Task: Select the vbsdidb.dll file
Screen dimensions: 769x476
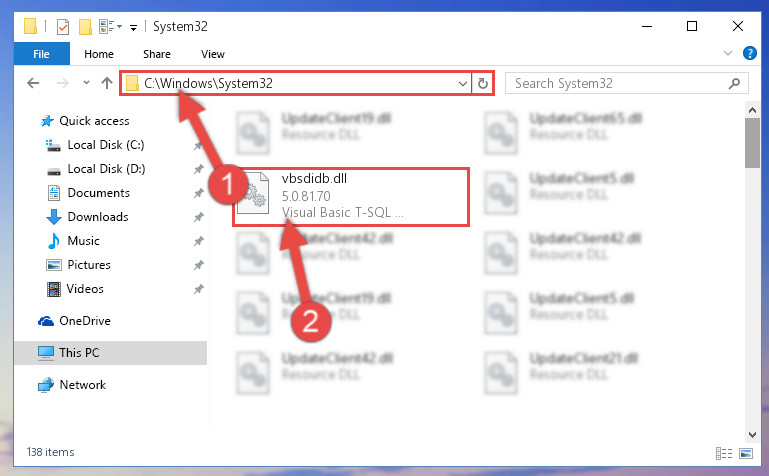Action: pyautogui.click(x=351, y=196)
